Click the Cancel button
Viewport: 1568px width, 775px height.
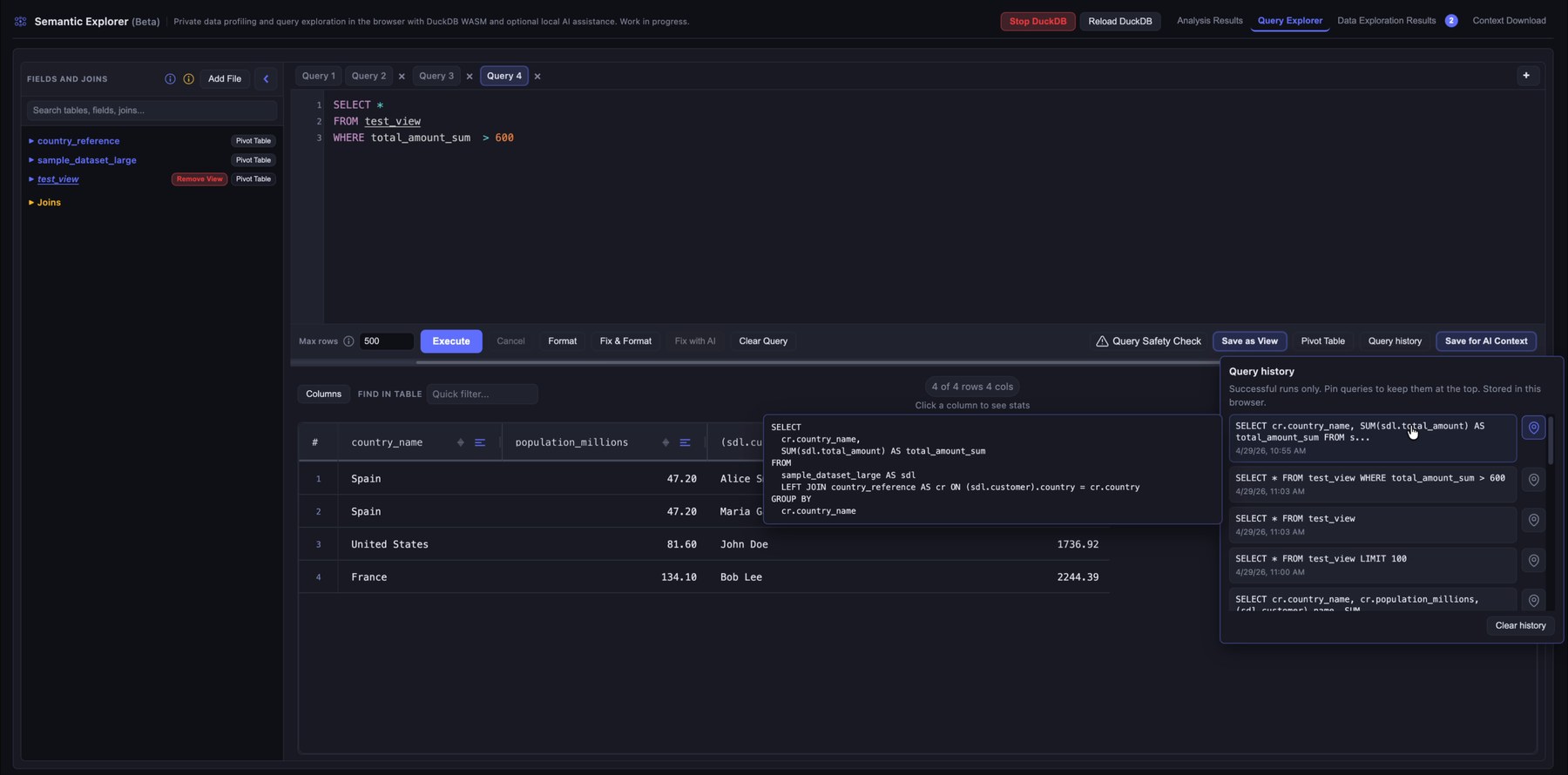510,341
